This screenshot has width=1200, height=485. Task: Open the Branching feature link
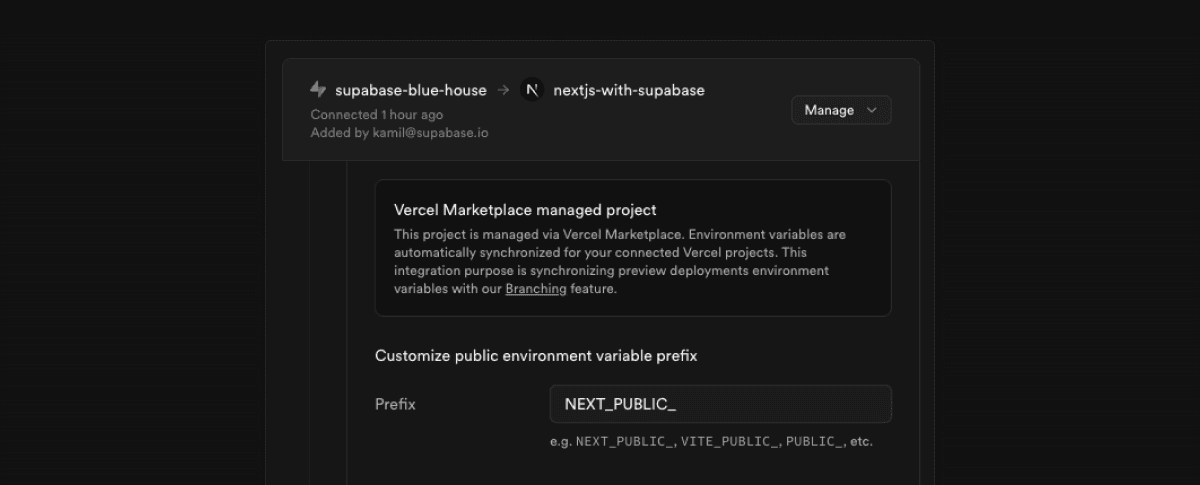536,289
